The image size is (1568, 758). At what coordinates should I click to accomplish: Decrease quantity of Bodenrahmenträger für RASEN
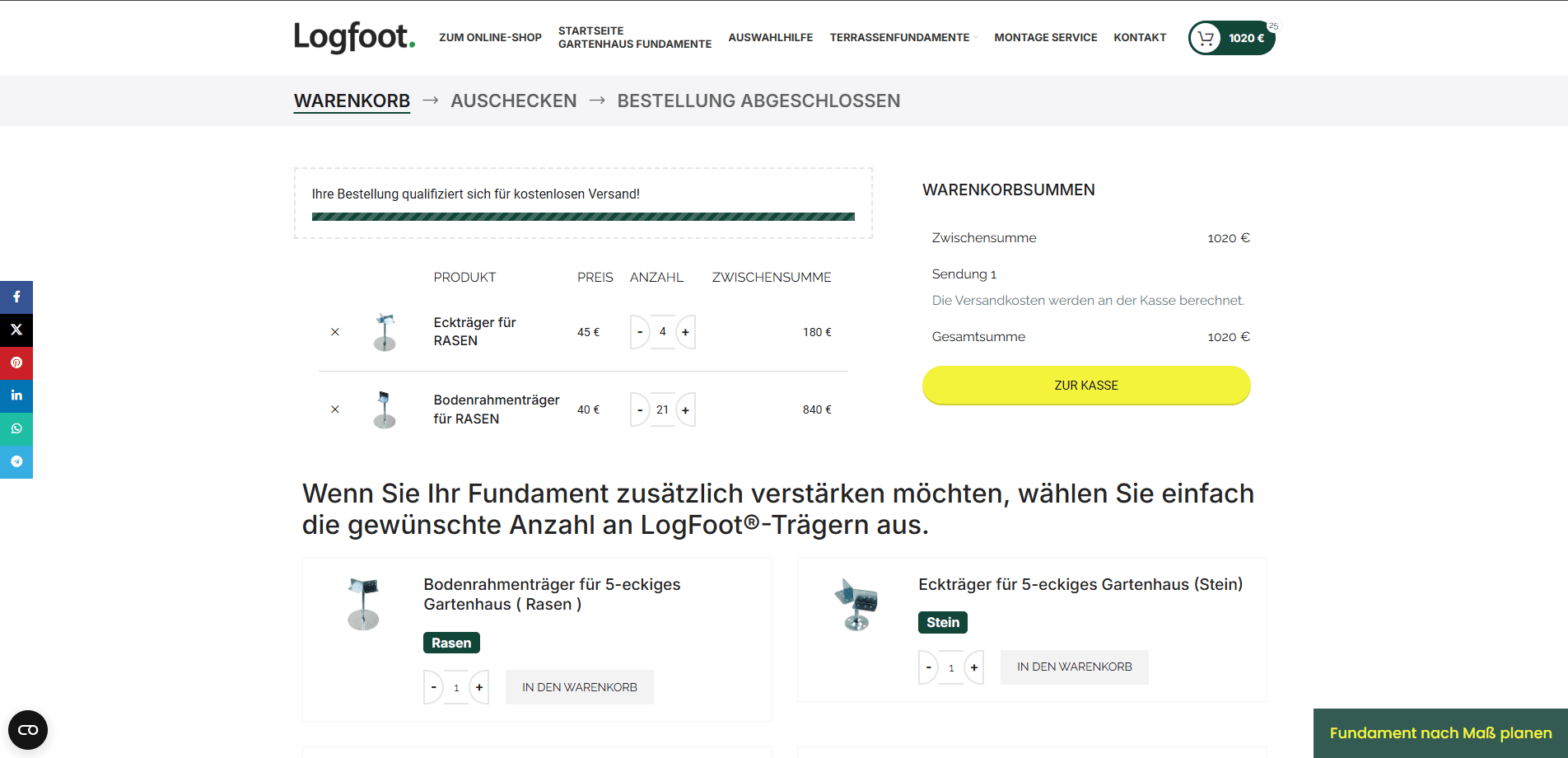tap(640, 409)
